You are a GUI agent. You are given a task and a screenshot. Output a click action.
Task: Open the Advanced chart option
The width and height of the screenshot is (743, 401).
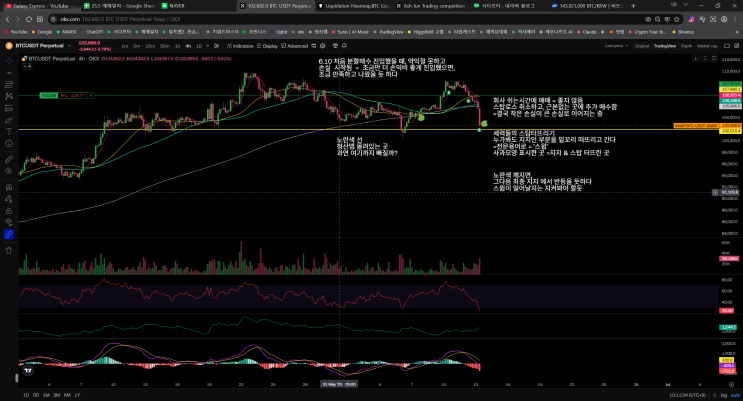click(294, 46)
